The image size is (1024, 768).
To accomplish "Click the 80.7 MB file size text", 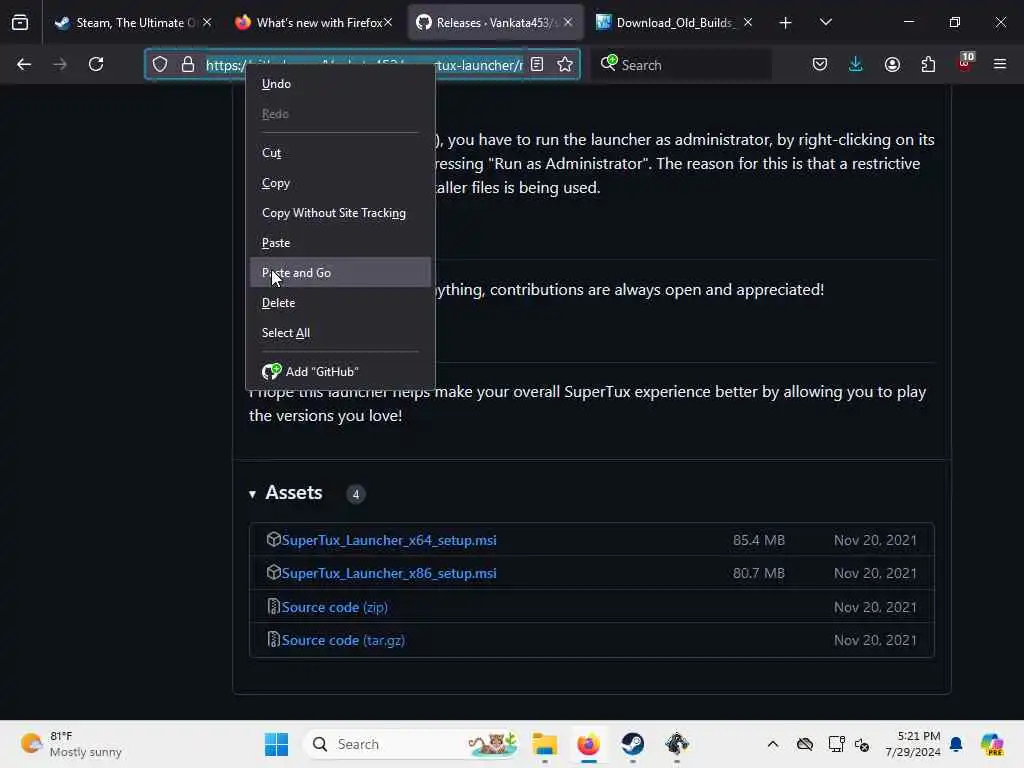I will click(759, 573).
